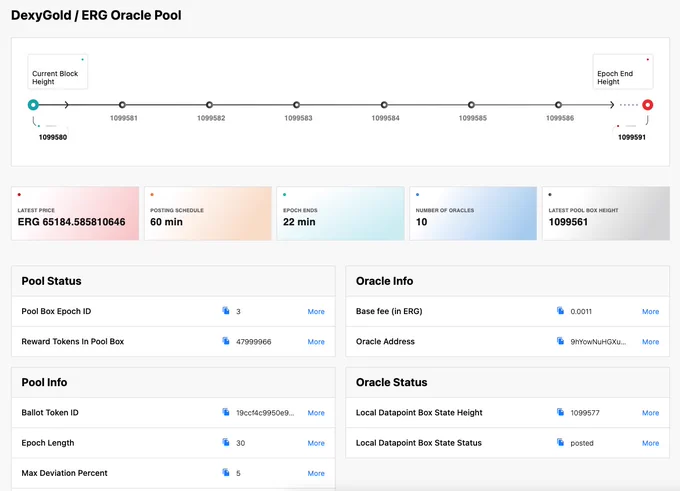Click the DexyGold / ERG Oracle Pool title
Viewport: 680px width, 491px height.
[96, 15]
